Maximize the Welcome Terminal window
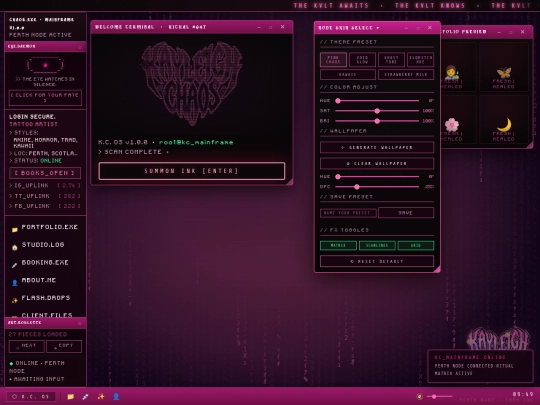The height and width of the screenshot is (405, 540). 271,27
